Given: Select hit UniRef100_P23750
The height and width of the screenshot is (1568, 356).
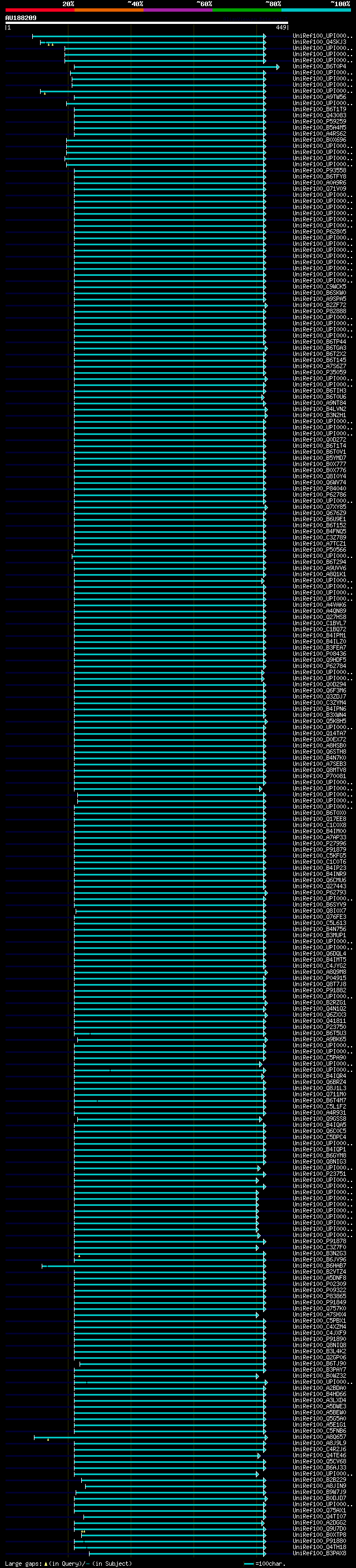Looking at the screenshot, I should pos(319,1027).
